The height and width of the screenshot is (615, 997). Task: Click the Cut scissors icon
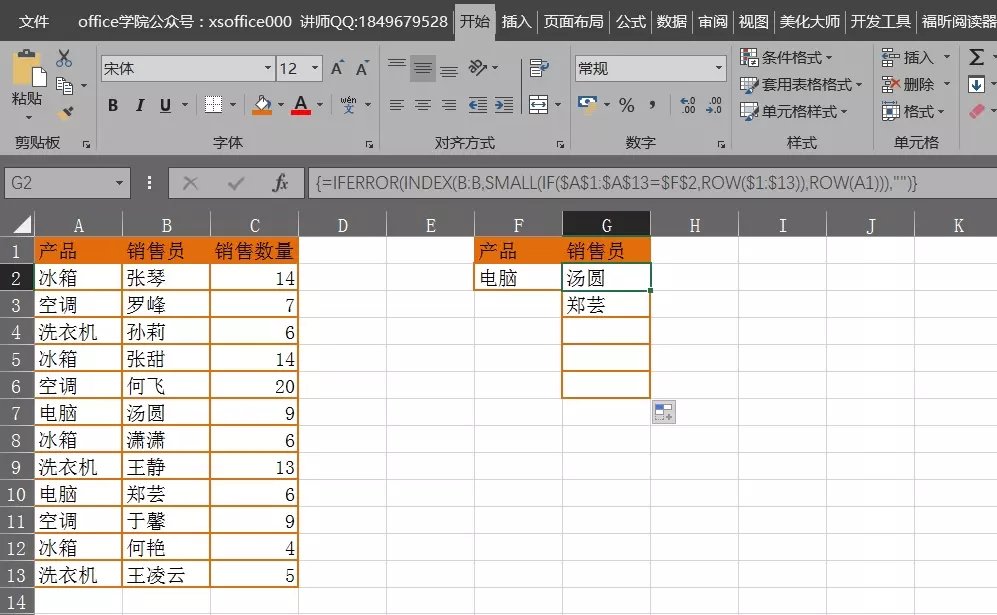click(x=64, y=59)
